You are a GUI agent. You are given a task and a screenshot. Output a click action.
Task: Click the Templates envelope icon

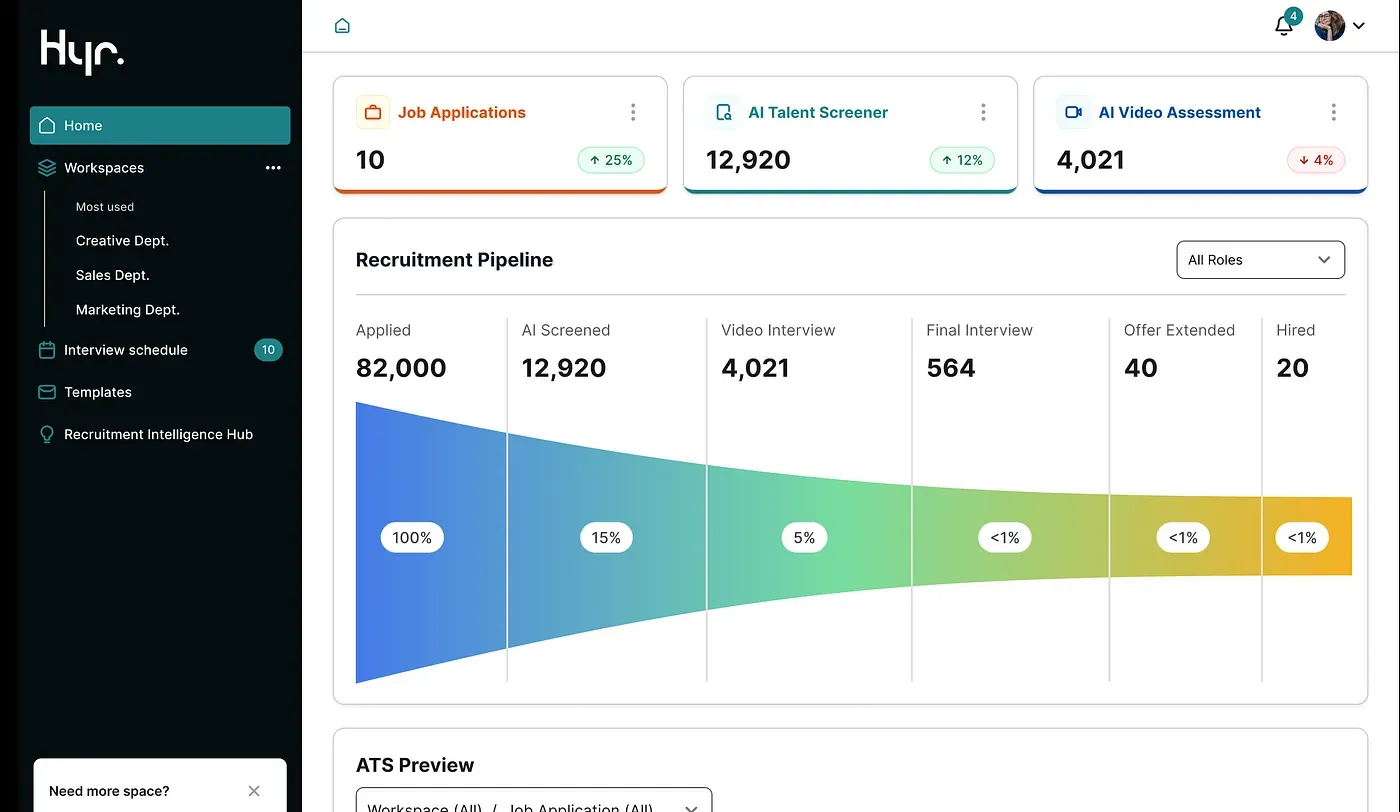pyautogui.click(x=46, y=392)
